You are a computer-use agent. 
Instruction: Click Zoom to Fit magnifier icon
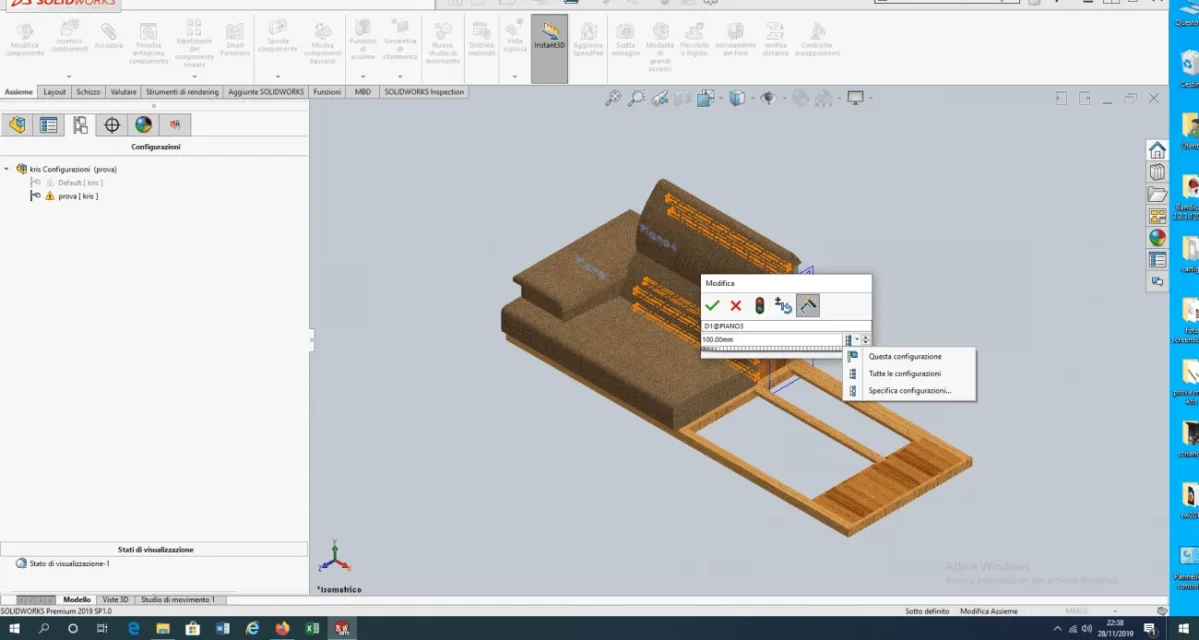(x=612, y=98)
